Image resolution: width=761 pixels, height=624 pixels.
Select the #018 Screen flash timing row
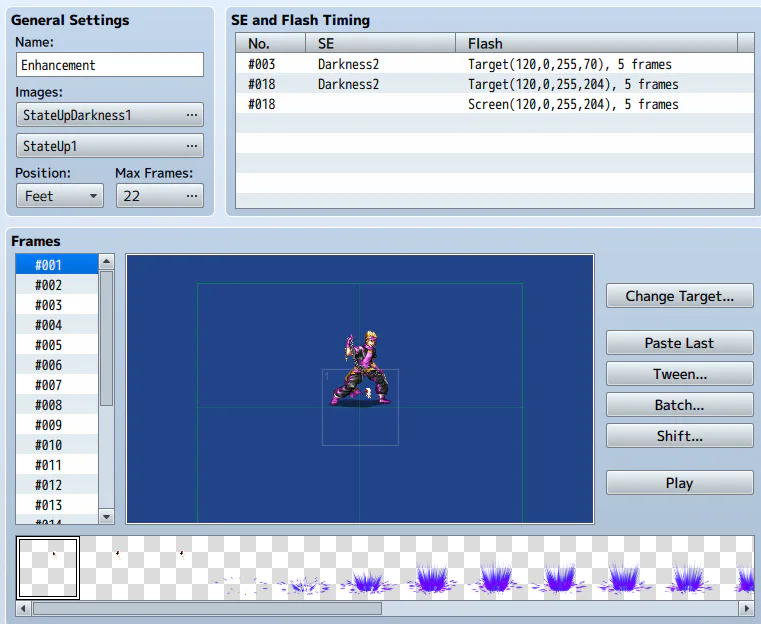495,104
